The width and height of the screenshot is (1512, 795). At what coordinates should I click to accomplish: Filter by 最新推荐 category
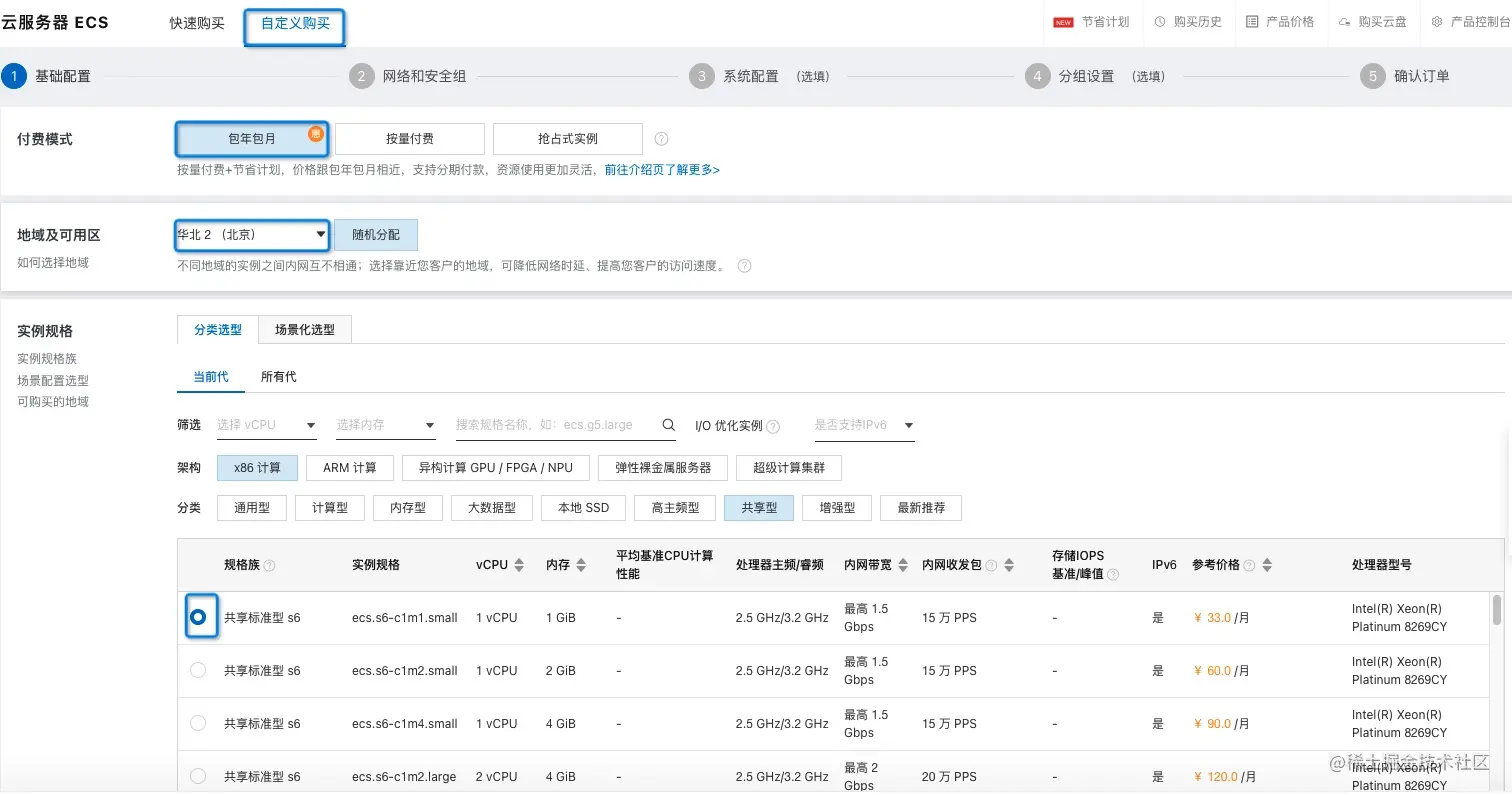coord(921,508)
